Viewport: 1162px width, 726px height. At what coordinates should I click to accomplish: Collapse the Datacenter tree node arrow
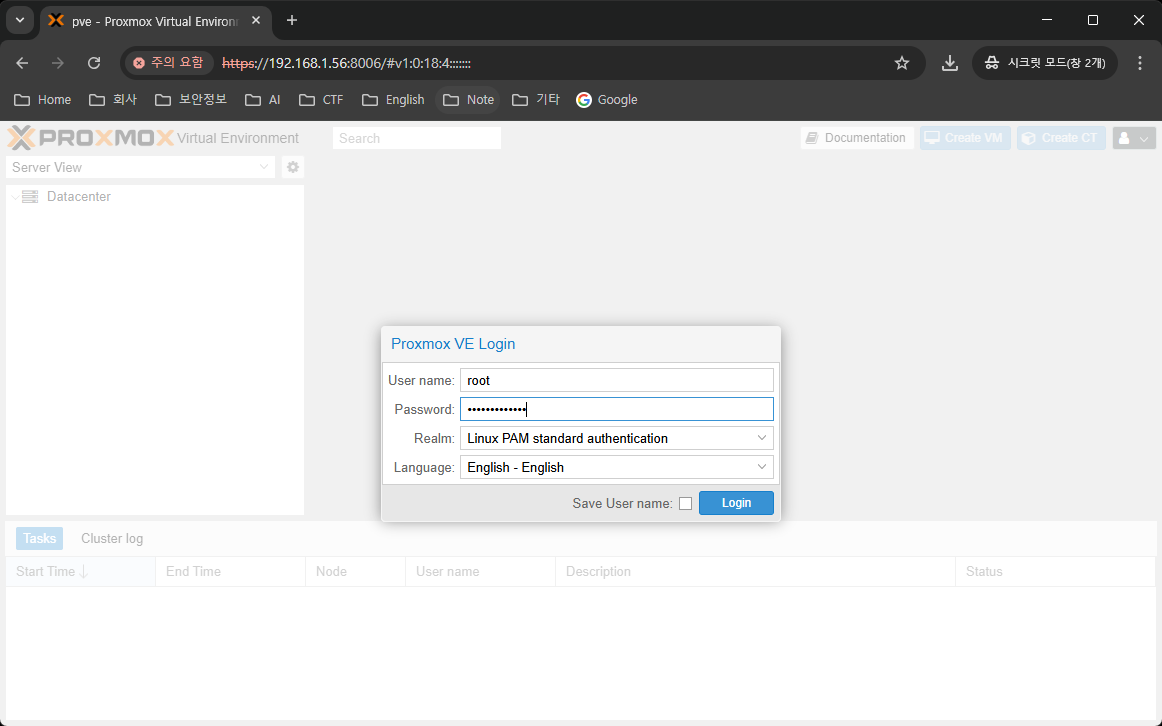[16, 197]
